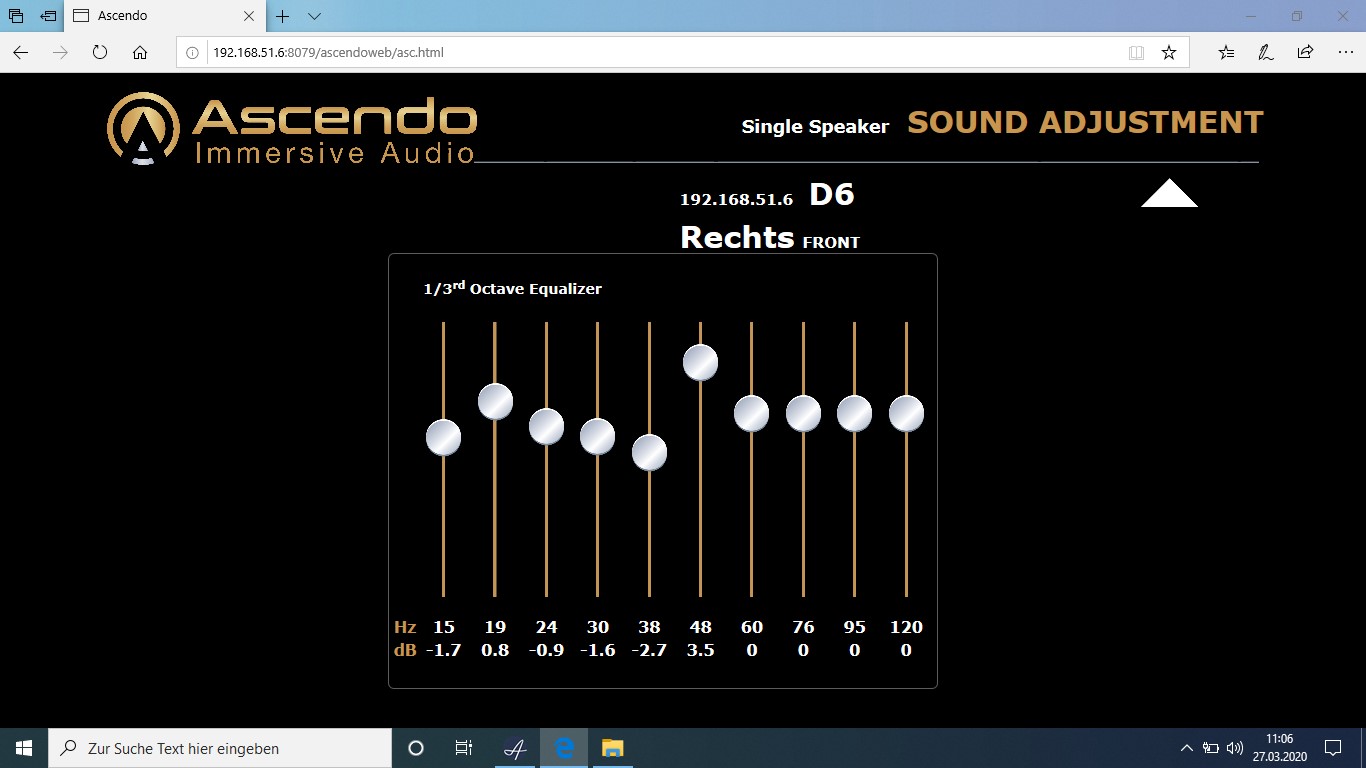Screen dimensions: 1366x768
Task: Open the Windows Start menu
Action: (x=24, y=748)
